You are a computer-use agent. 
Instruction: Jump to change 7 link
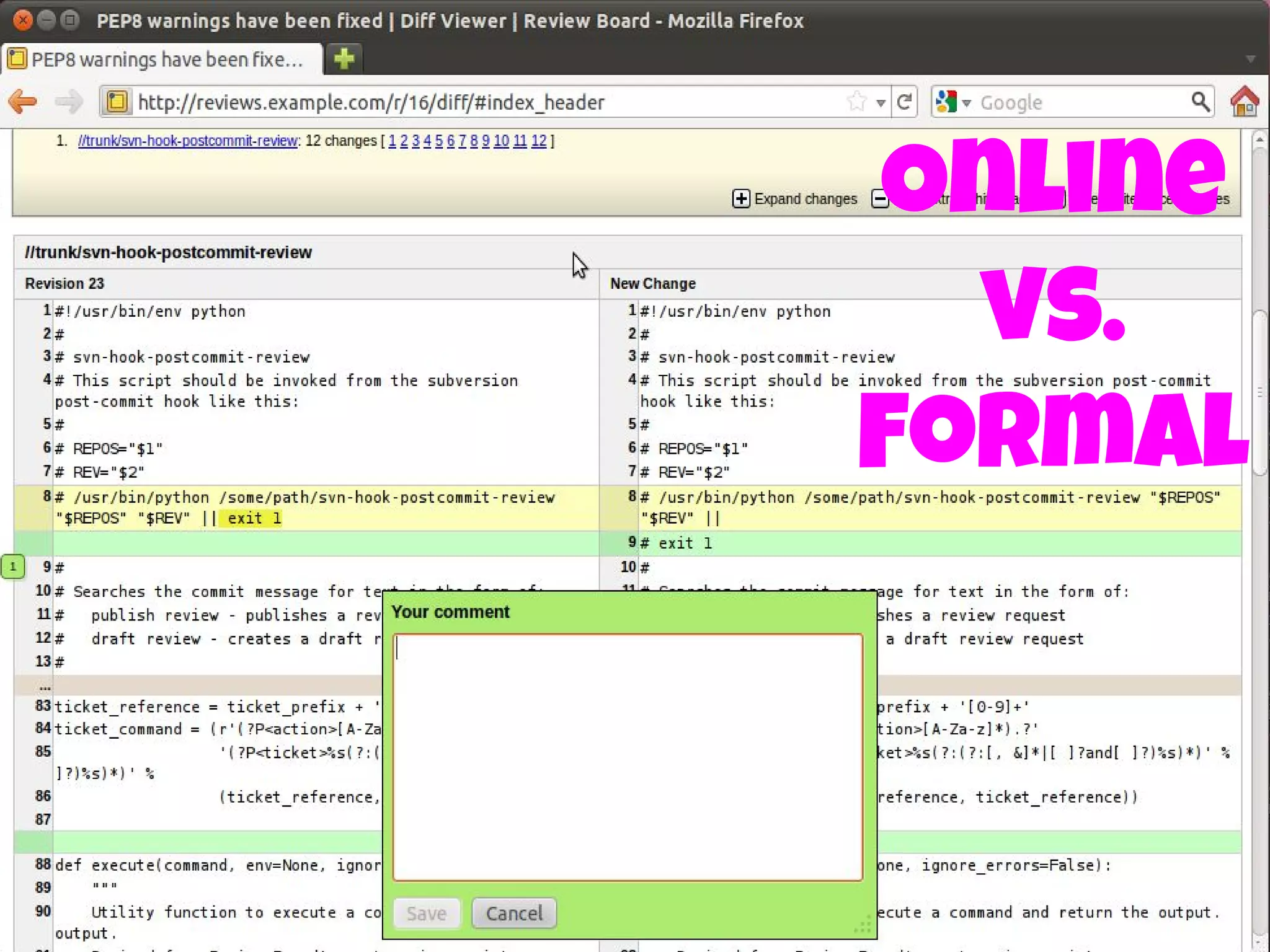(463, 141)
